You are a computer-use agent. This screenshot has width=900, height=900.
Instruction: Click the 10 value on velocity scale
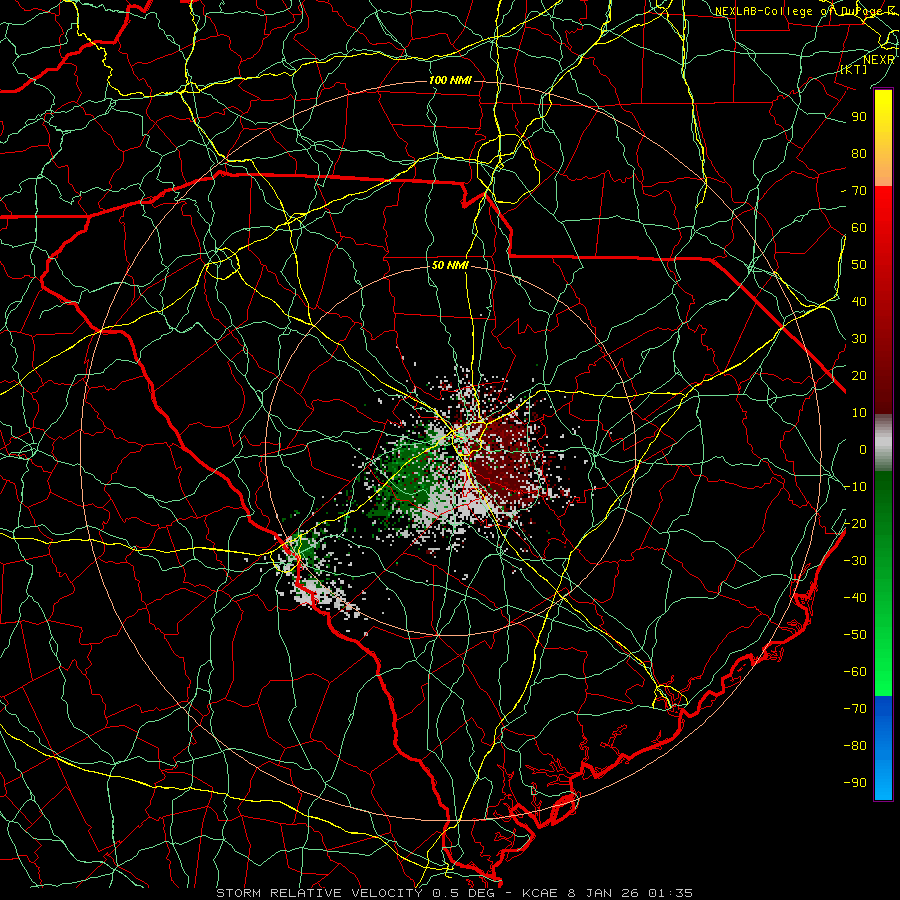tap(859, 413)
